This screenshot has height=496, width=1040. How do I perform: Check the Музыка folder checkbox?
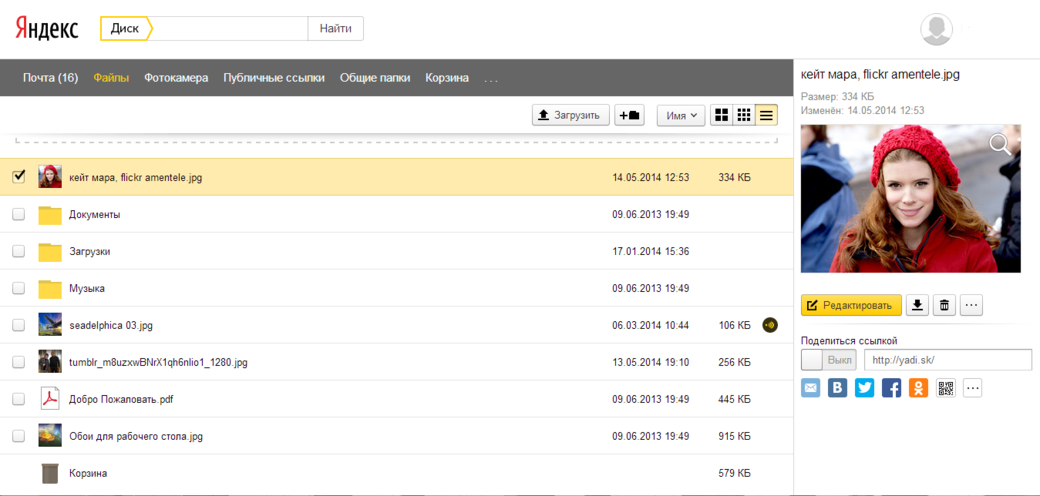(19, 288)
